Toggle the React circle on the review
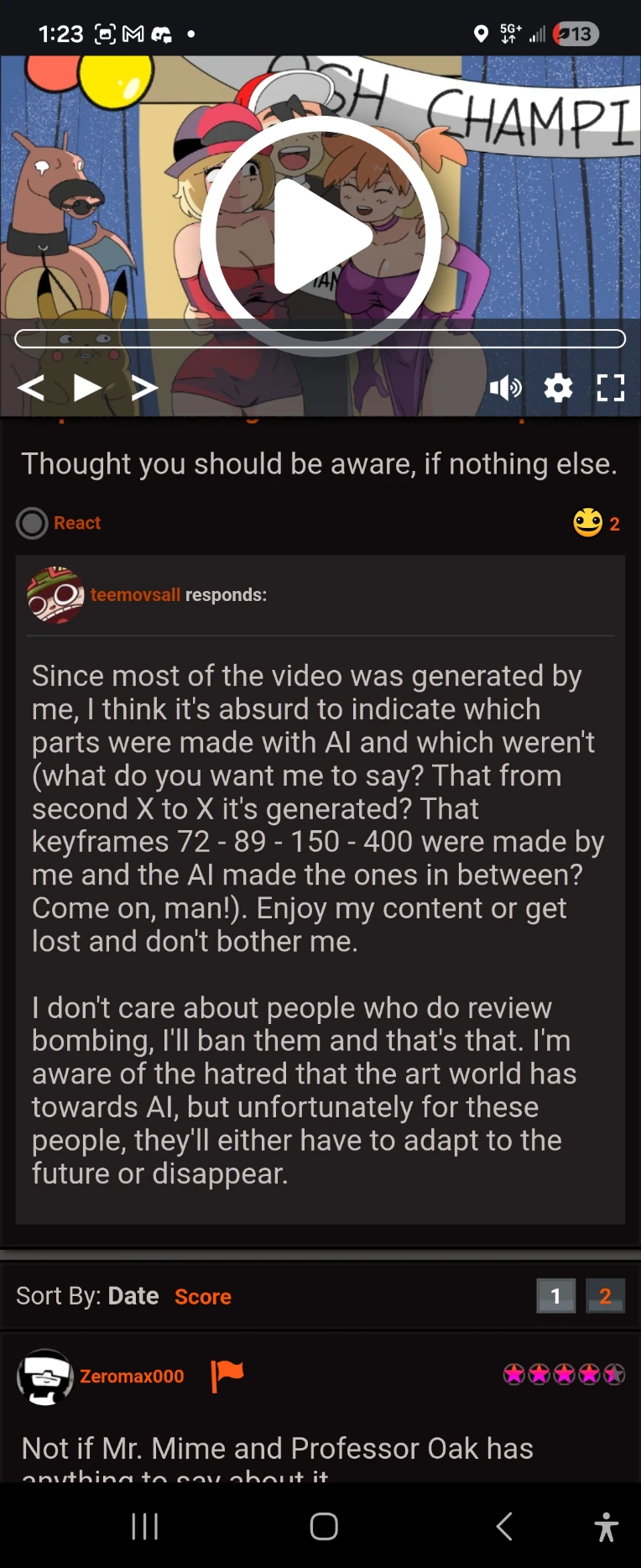Screen dimensions: 641x1568 [32, 523]
